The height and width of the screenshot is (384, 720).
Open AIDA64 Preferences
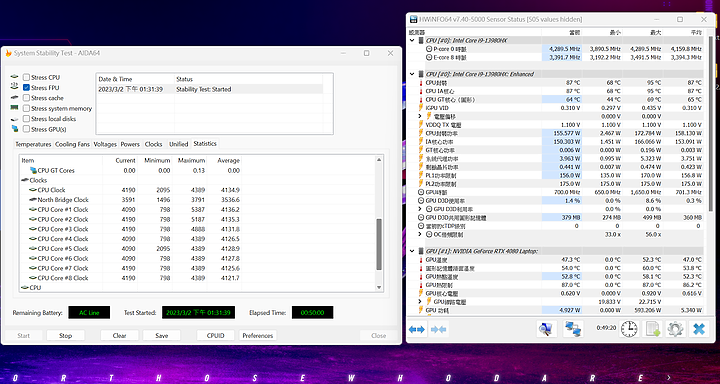[258, 336]
